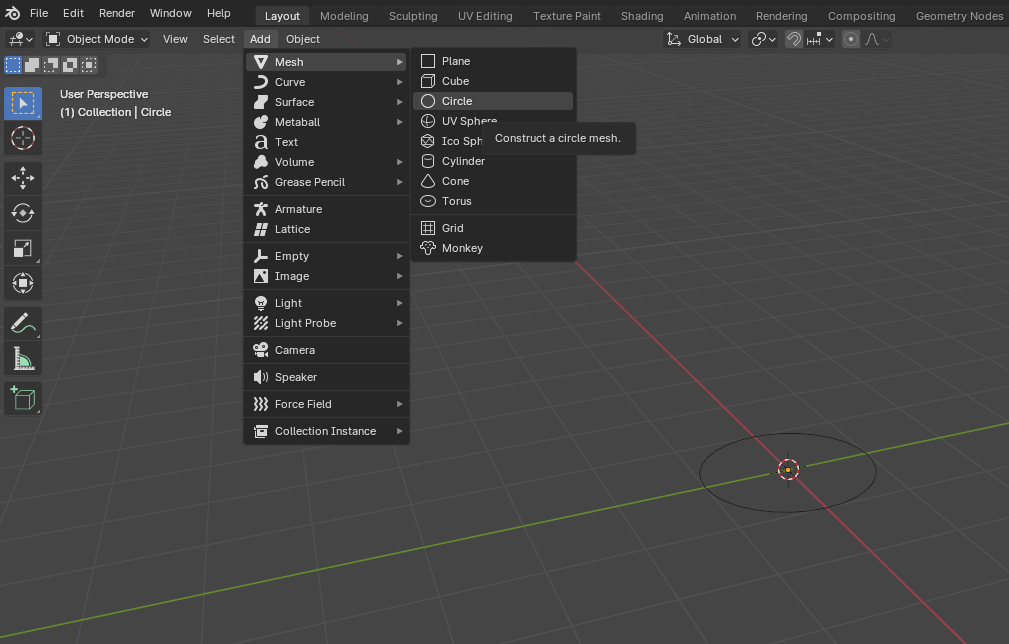This screenshot has width=1009, height=644.
Task: Expand the Light Probe submenu
Action: tap(326, 323)
